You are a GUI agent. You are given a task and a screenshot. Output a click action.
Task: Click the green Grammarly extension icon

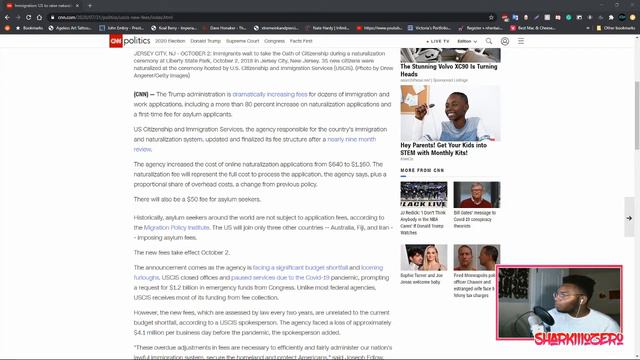click(569, 18)
